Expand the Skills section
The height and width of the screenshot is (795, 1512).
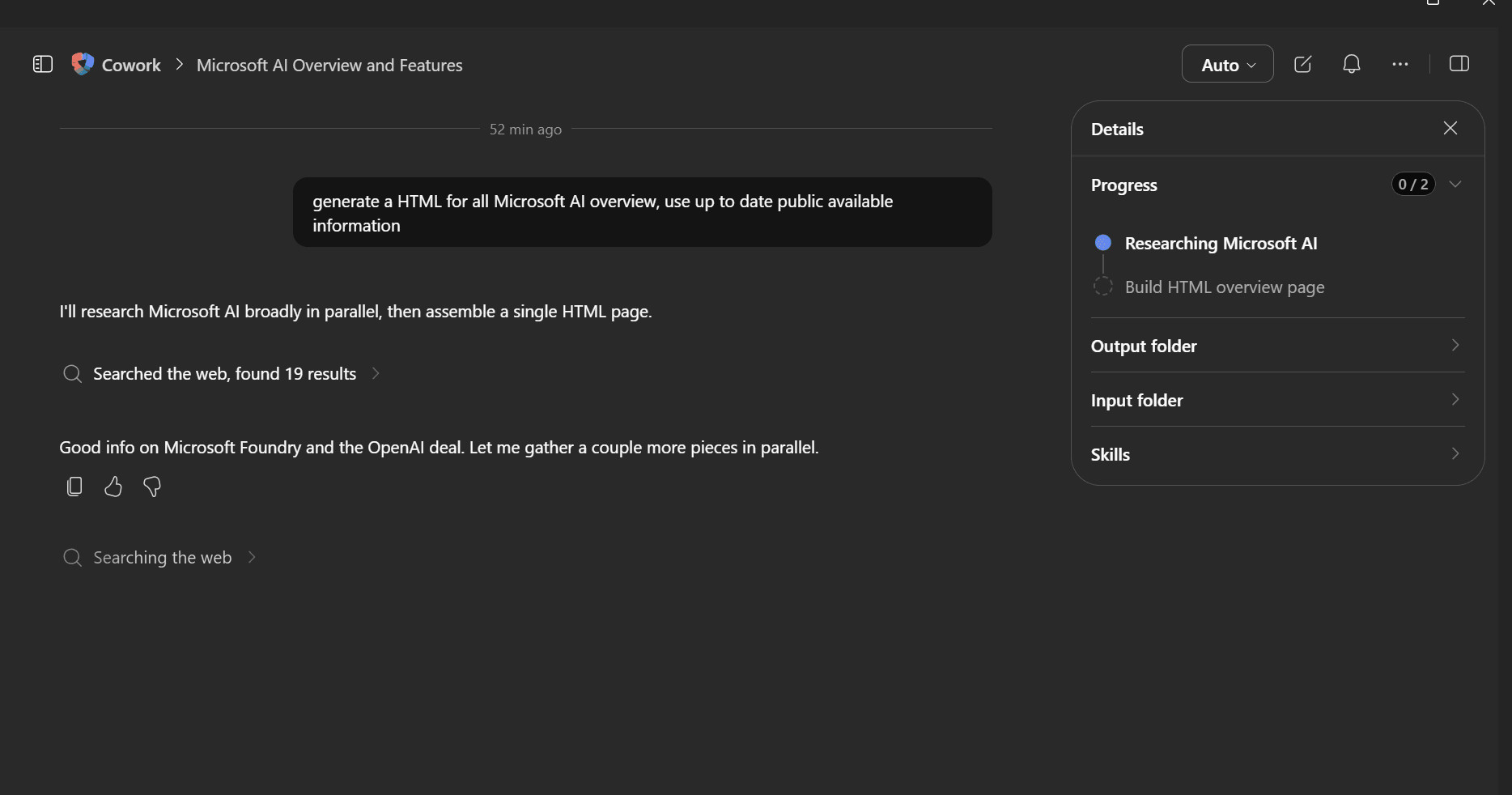pos(1277,454)
